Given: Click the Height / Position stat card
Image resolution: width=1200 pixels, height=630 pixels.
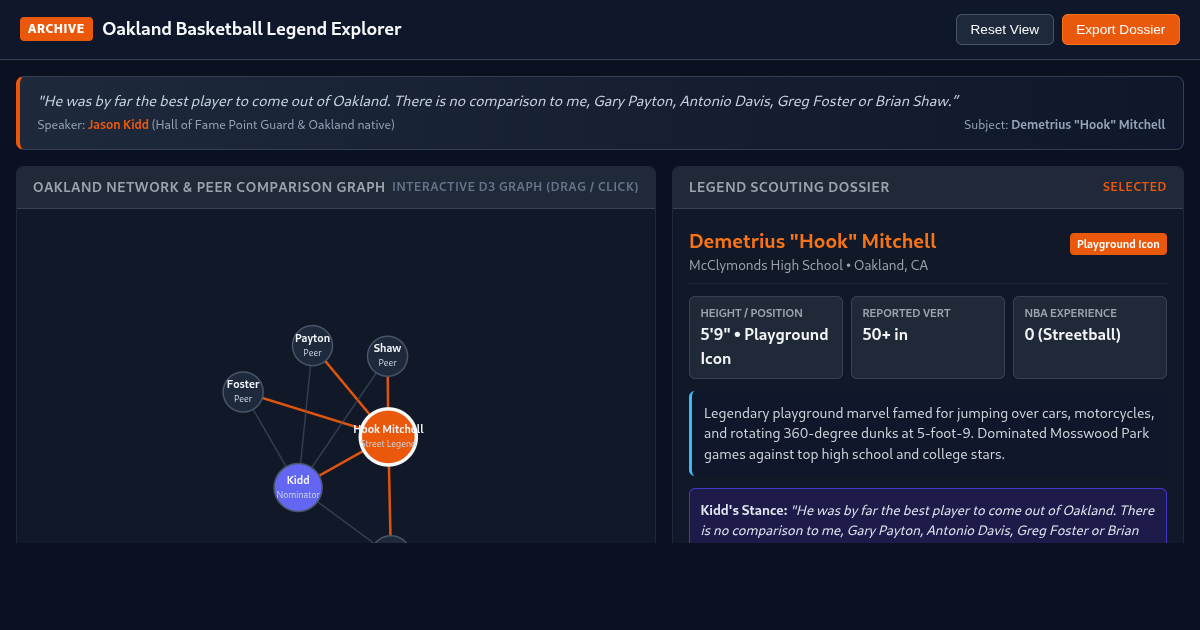Looking at the screenshot, I should [766, 337].
